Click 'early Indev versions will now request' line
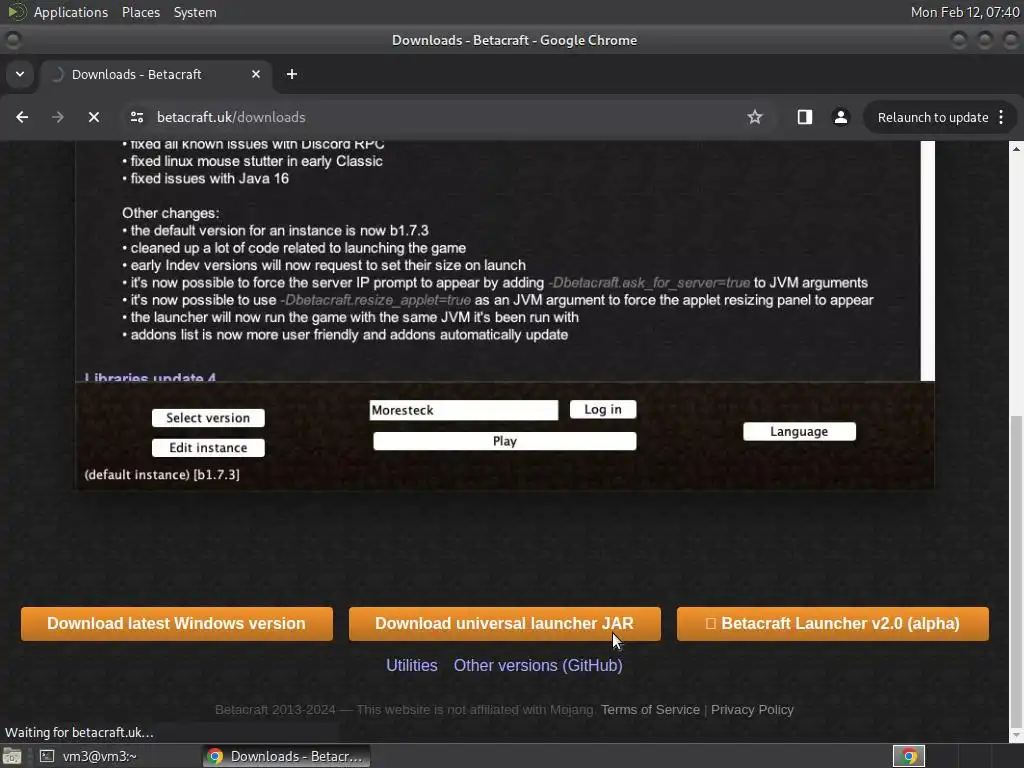This screenshot has height=768, width=1024. [x=328, y=266]
